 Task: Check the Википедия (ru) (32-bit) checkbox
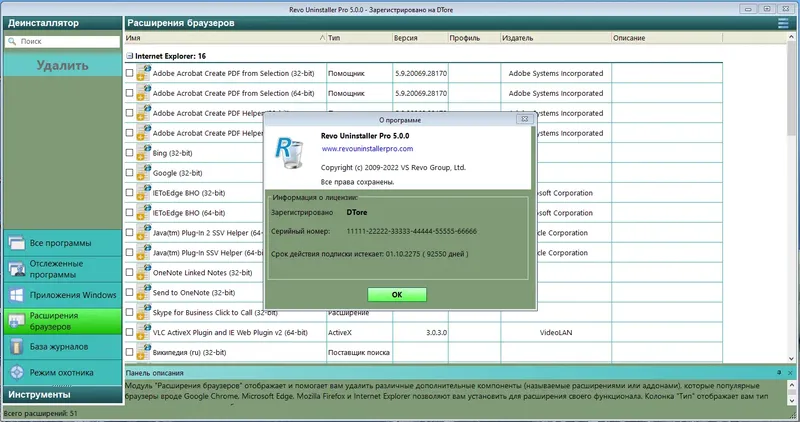pyautogui.click(x=130, y=352)
